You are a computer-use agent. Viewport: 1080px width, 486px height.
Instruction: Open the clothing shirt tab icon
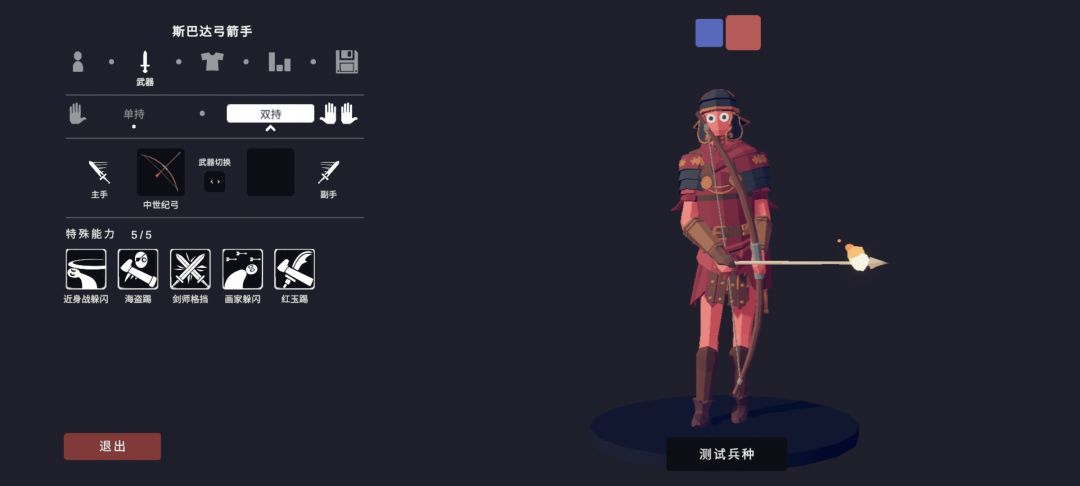[212, 62]
